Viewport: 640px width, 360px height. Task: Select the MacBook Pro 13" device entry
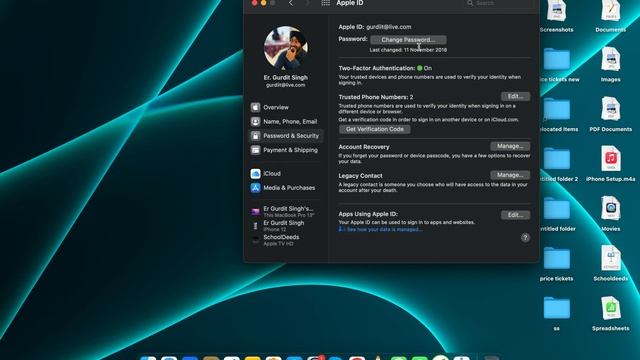(286, 211)
